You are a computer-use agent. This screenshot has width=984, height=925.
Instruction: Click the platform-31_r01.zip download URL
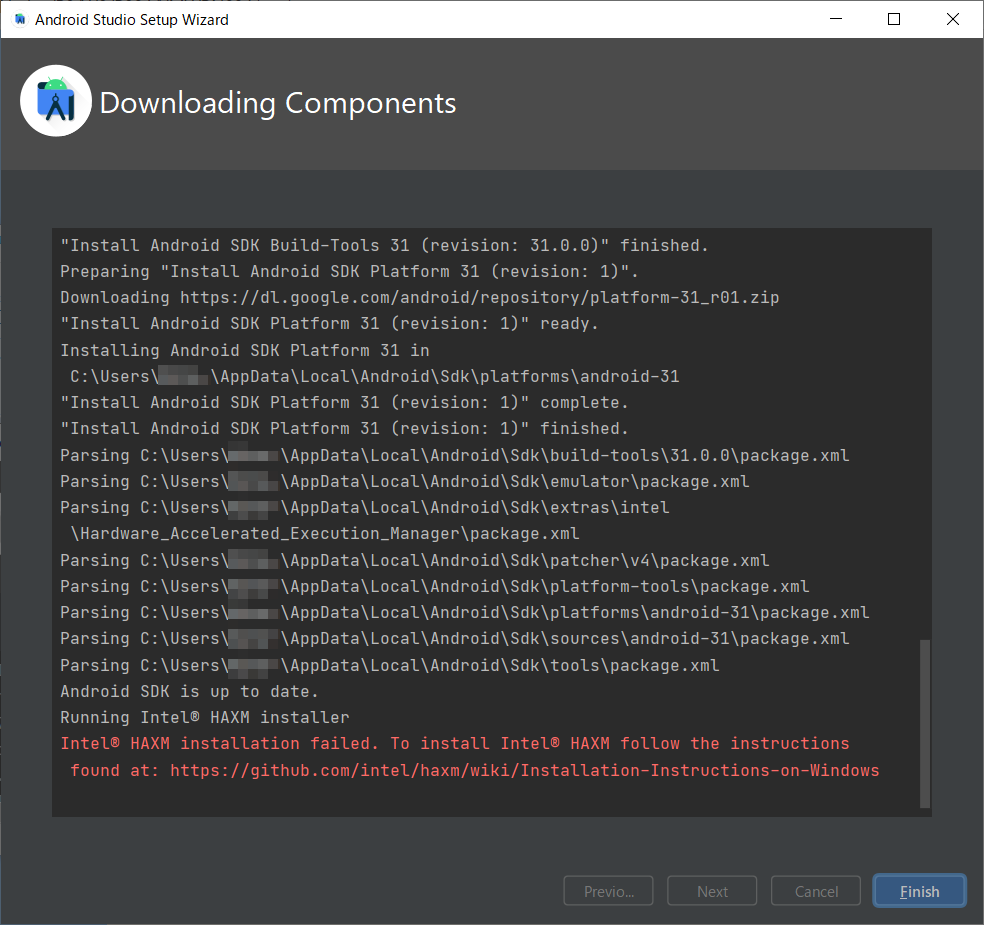pyautogui.click(x=479, y=297)
